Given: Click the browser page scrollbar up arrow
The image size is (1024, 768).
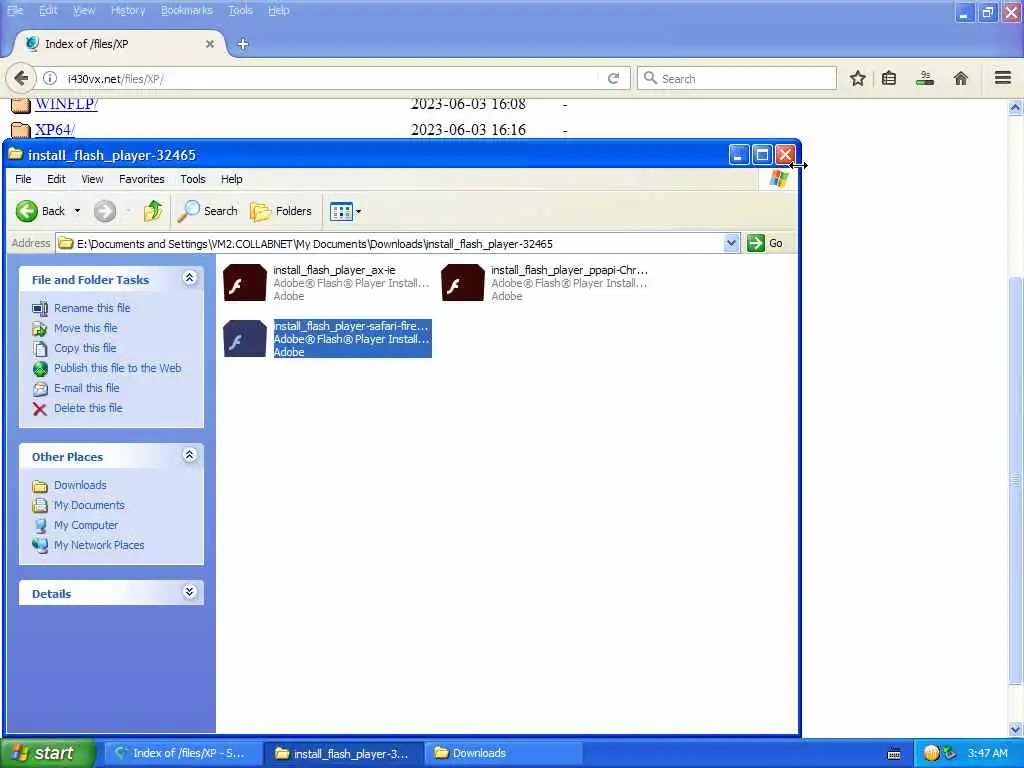Looking at the screenshot, I should (1016, 107).
